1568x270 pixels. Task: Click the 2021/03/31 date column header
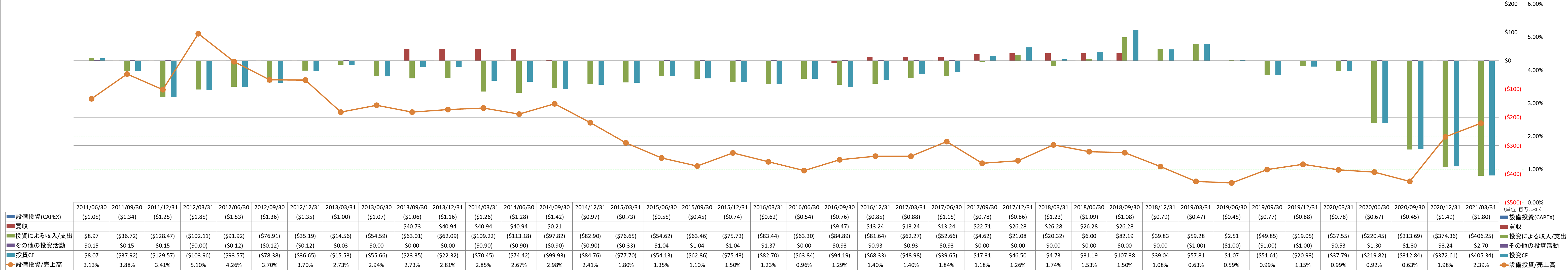point(1480,207)
